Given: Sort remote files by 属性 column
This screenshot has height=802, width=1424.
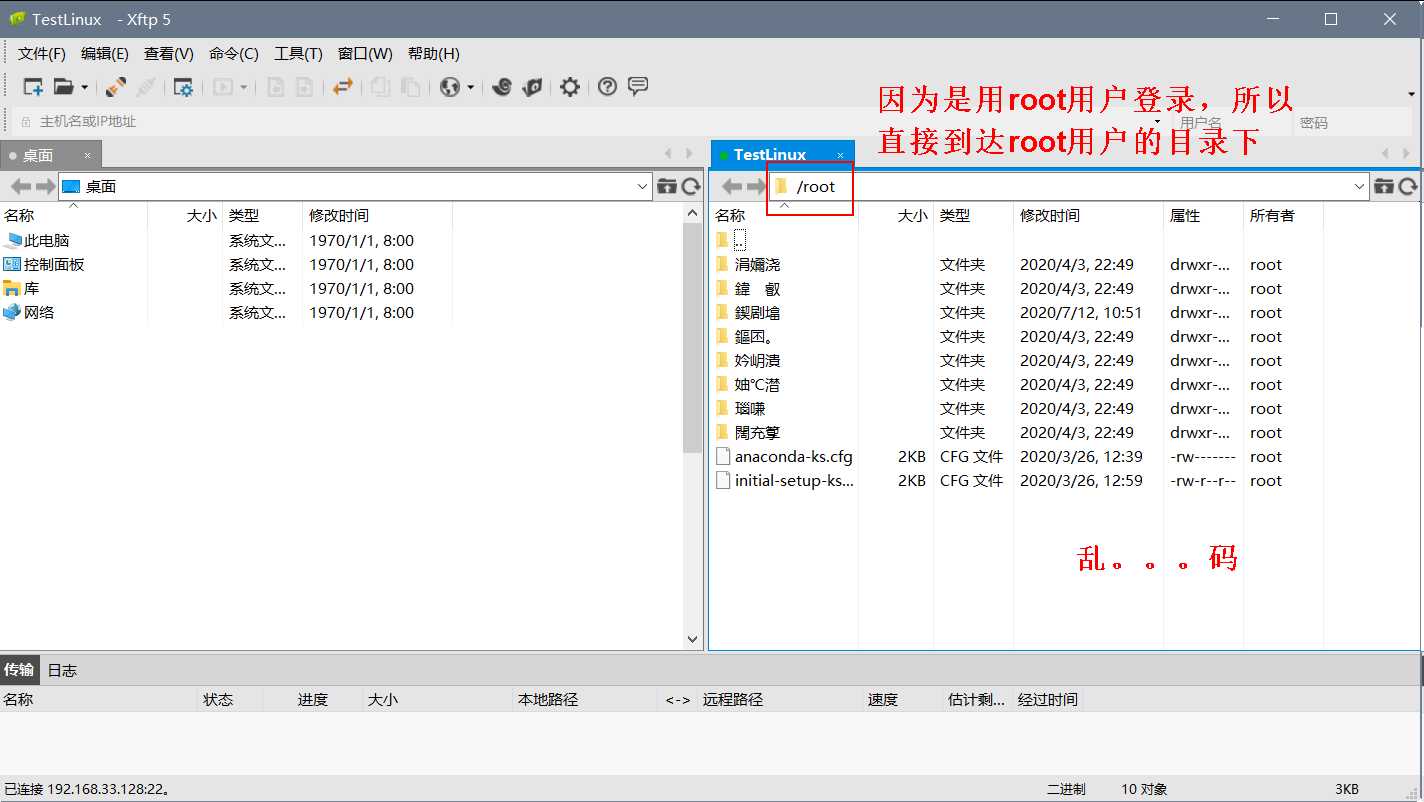Looking at the screenshot, I should point(1204,215).
